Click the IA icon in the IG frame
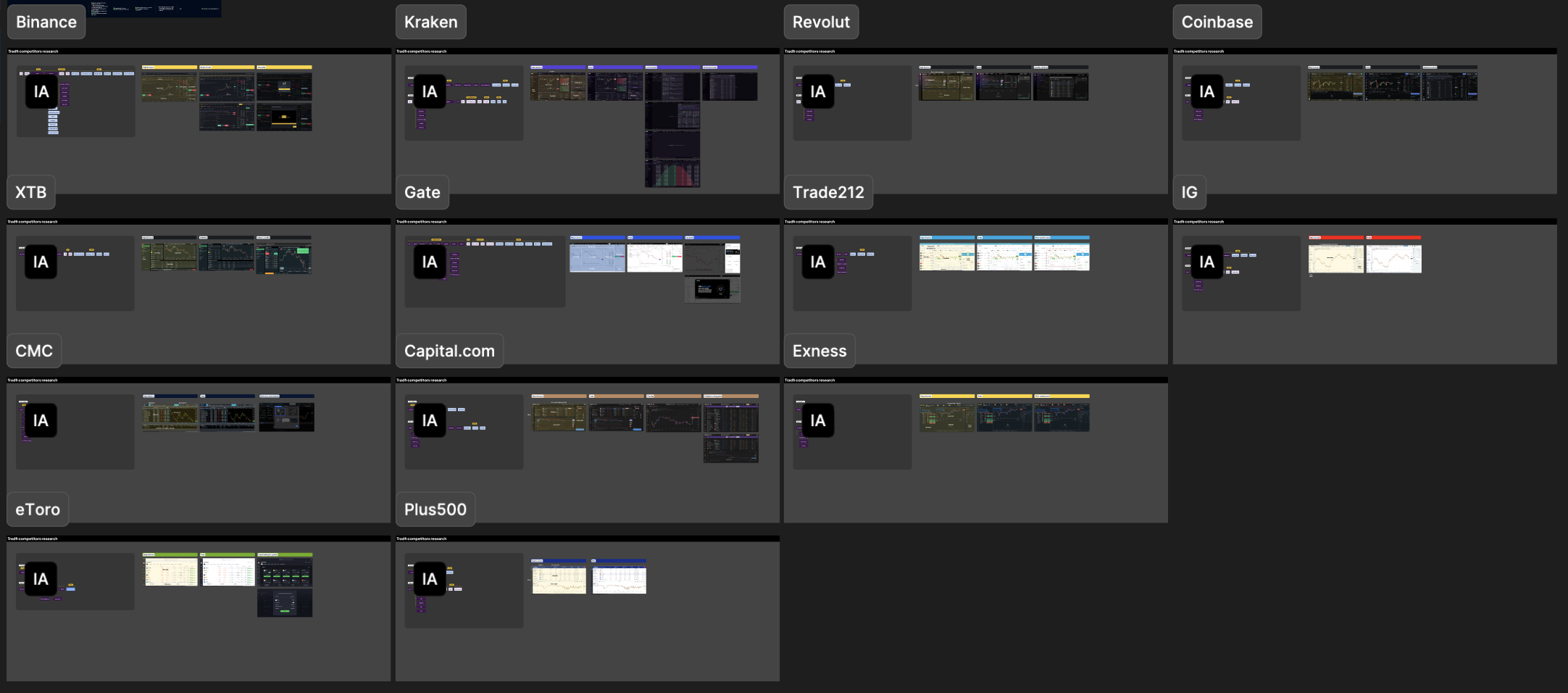Viewport: 1568px width, 693px height. tap(1206, 262)
